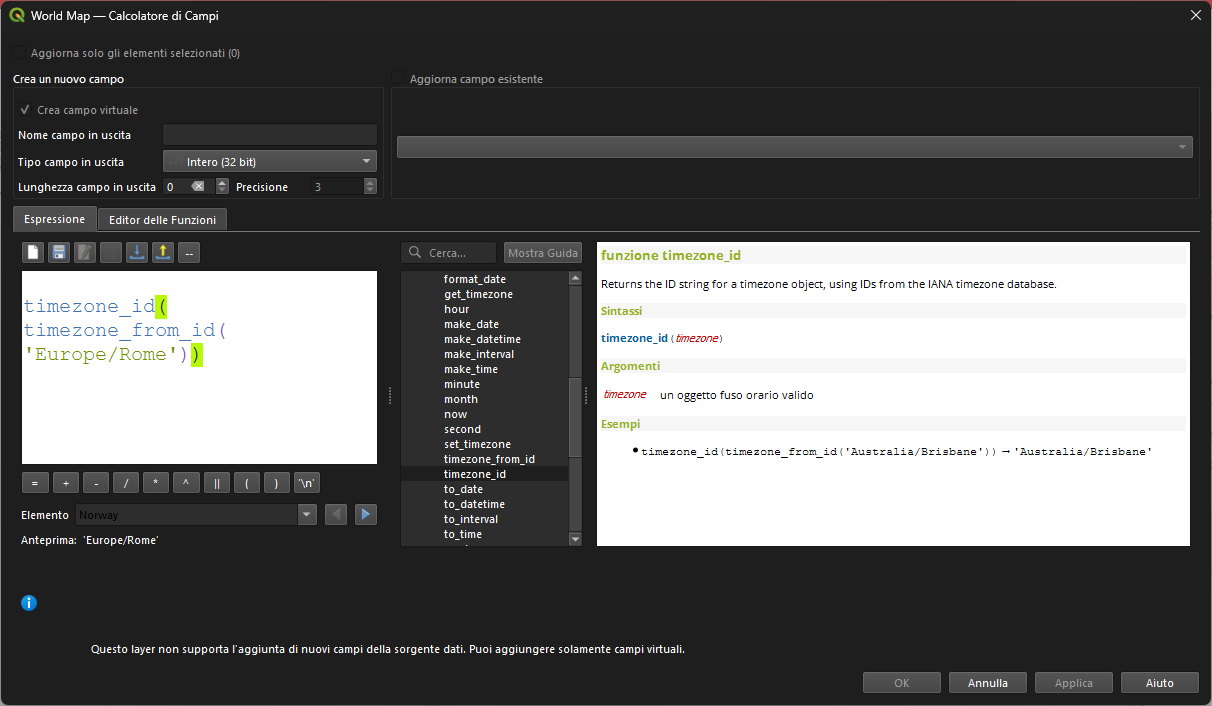
Task: Enable Aggiorna campo esistente checkbox
Action: pyautogui.click(x=398, y=79)
